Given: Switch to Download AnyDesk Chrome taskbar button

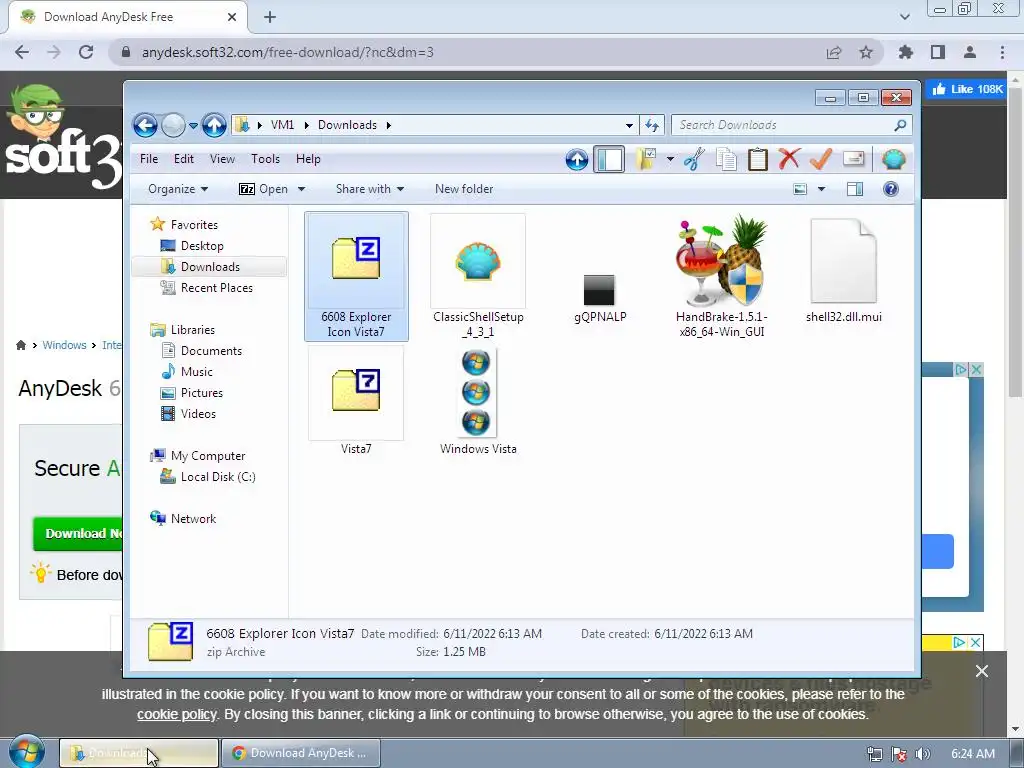Looking at the screenshot, I should click(x=300, y=753).
